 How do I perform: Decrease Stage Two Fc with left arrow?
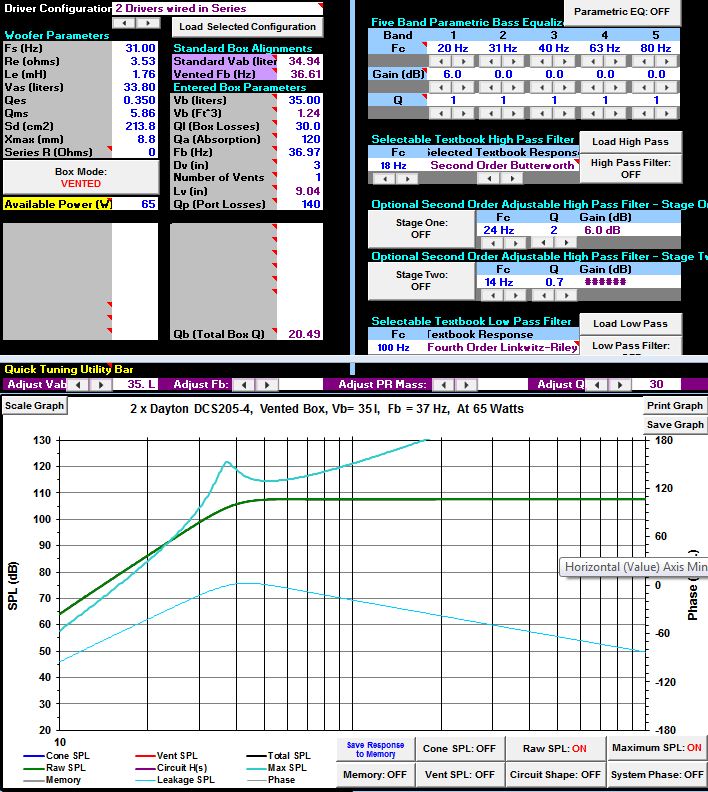tap(492, 295)
